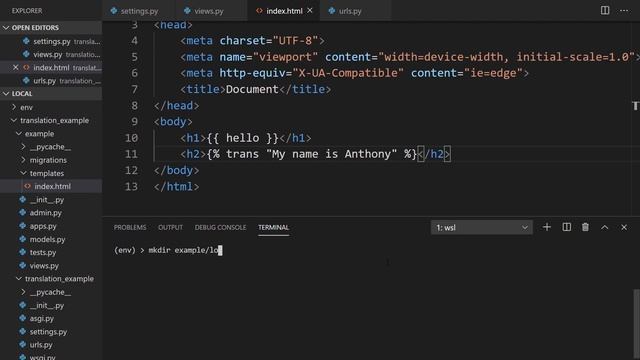The image size is (640, 360).
Task: Collapse the templates folder
Action: pos(51,173)
